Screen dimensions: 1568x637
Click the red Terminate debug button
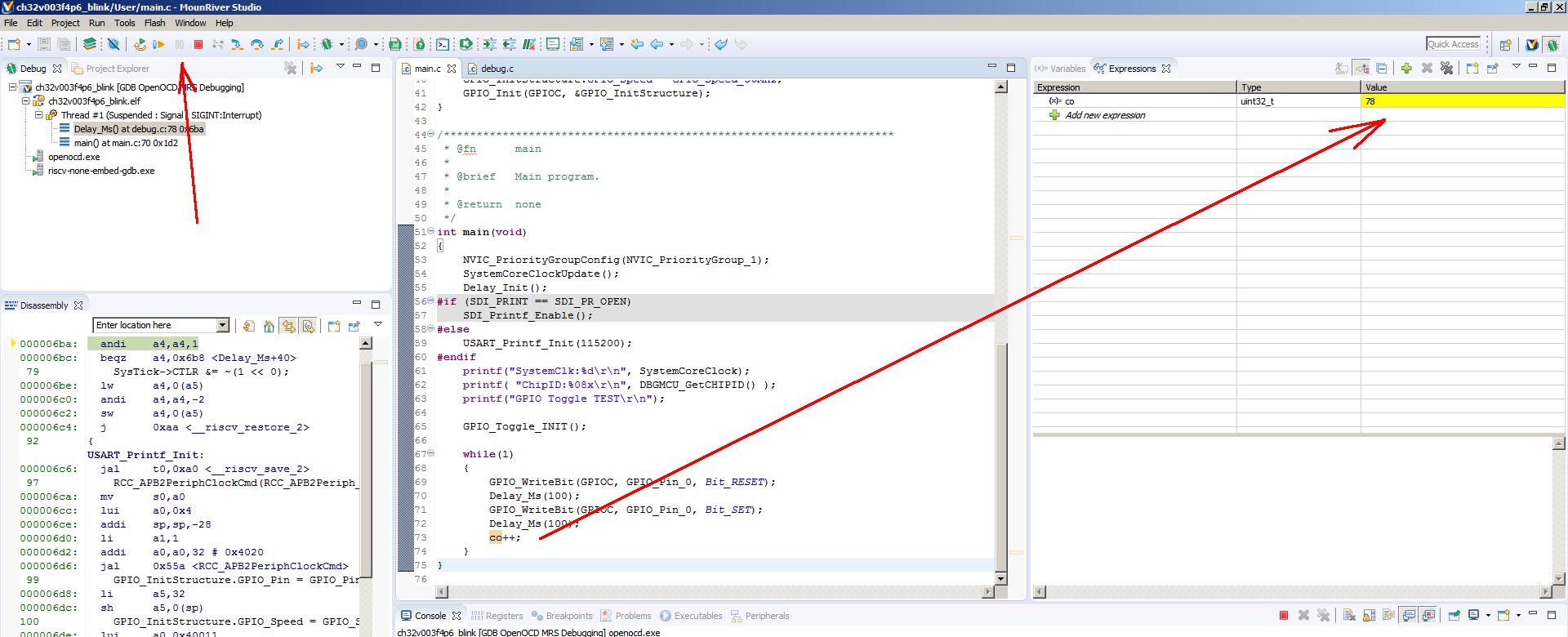198,44
